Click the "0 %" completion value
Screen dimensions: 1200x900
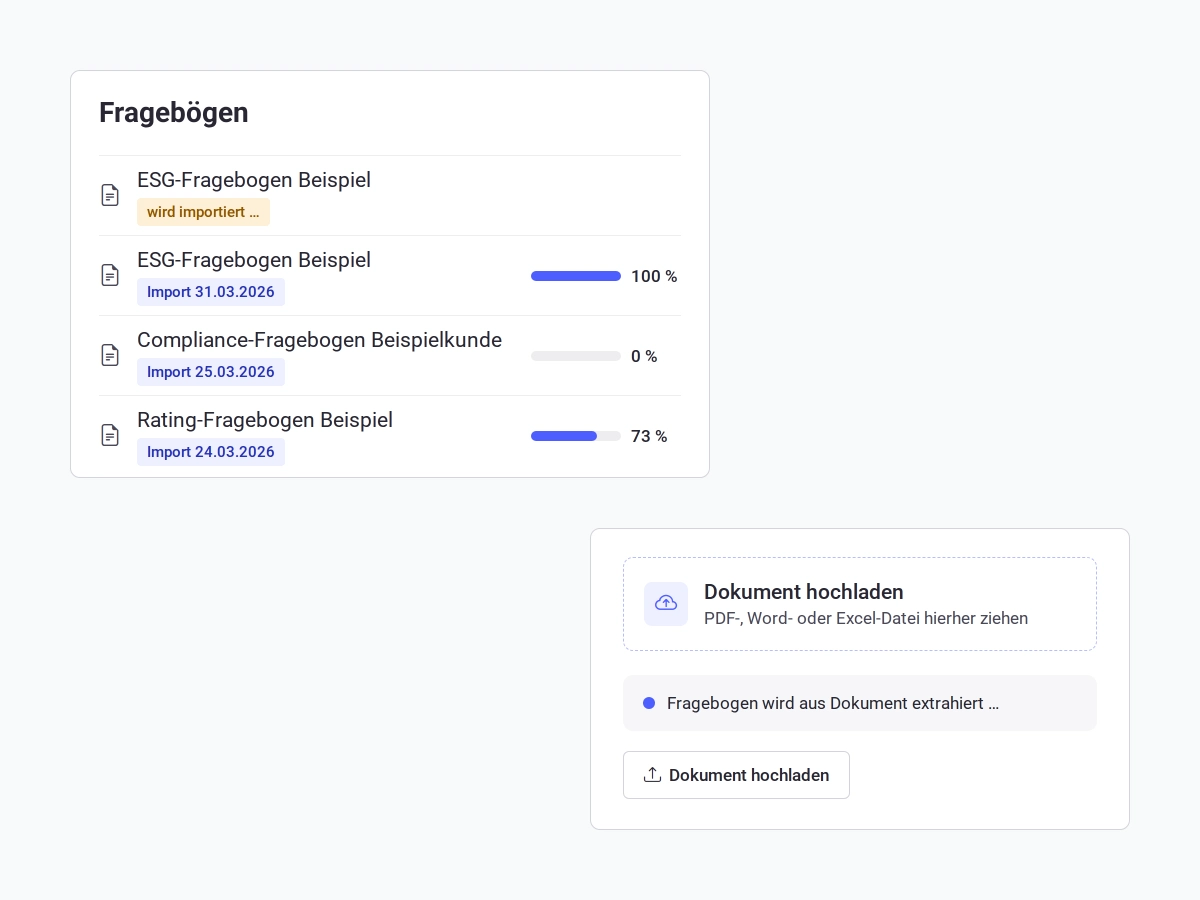644,356
